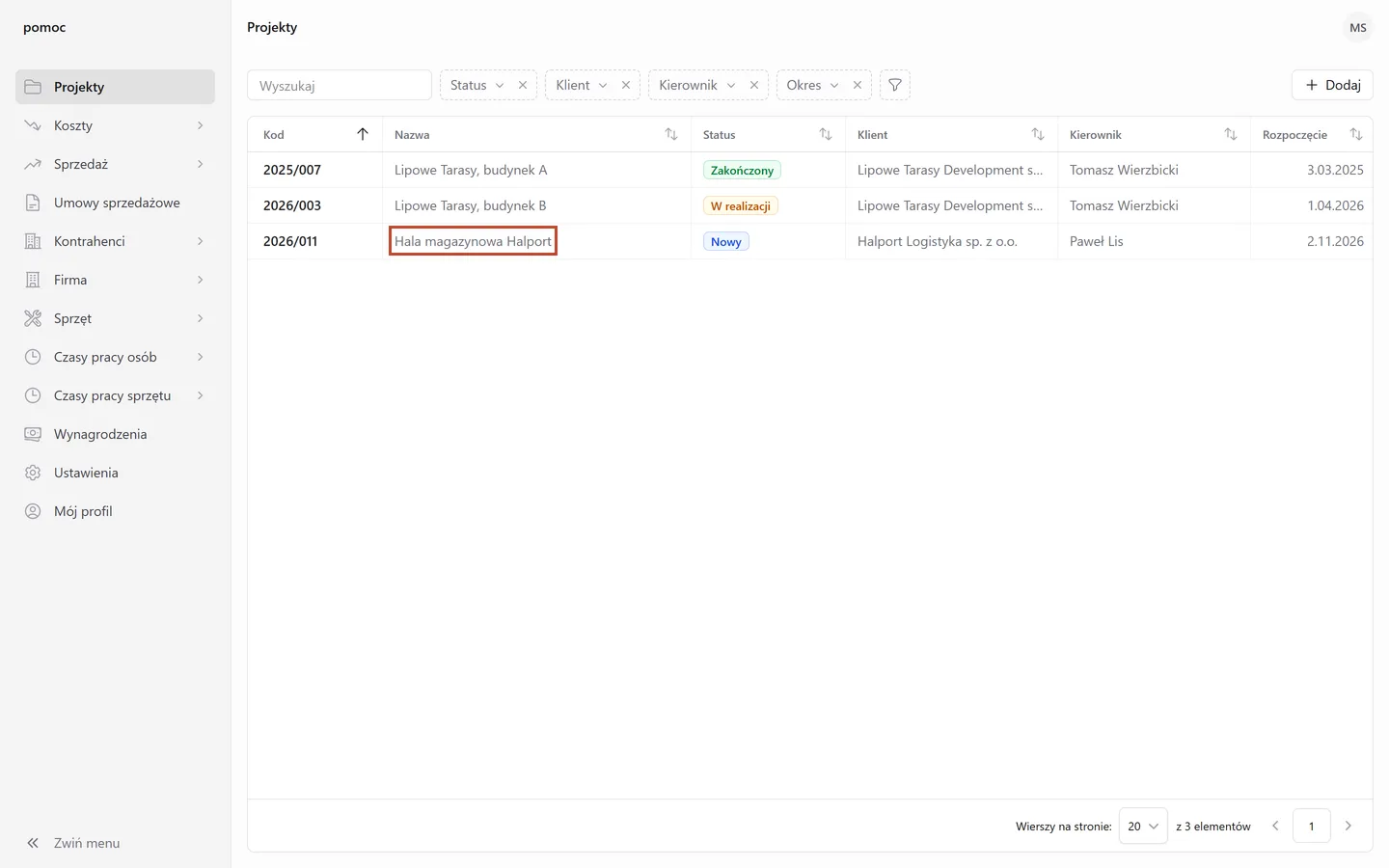This screenshot has width=1389, height=868.
Task: Sort by Rozpoczęcie column arrows
Action: (x=1356, y=134)
